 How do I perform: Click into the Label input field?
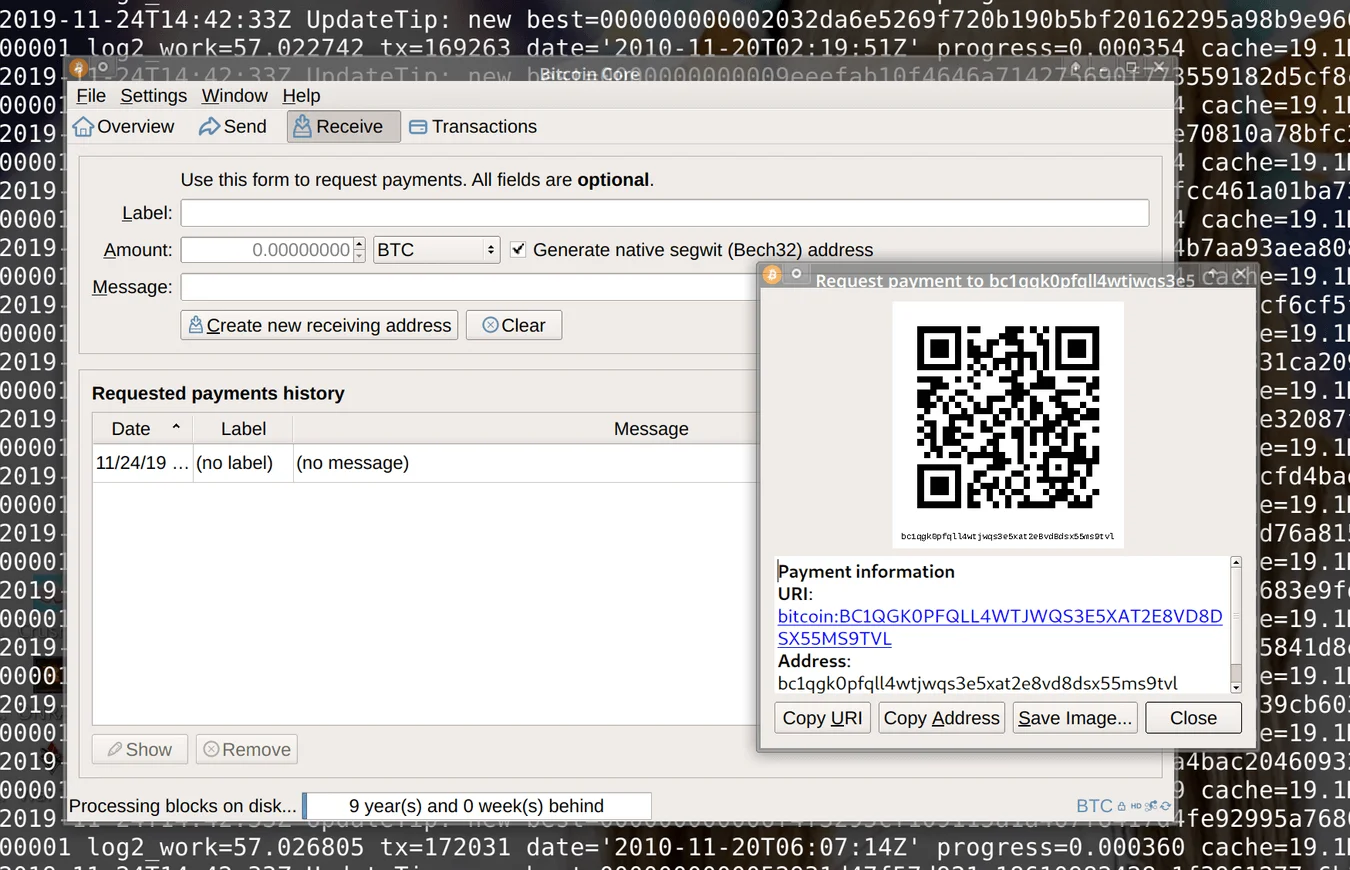coord(664,213)
